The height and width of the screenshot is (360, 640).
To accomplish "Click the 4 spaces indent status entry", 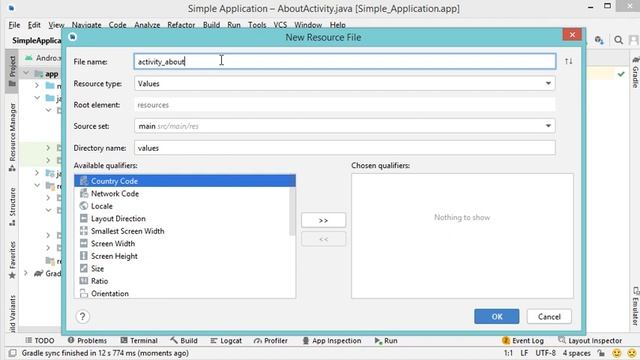I will point(576,353).
